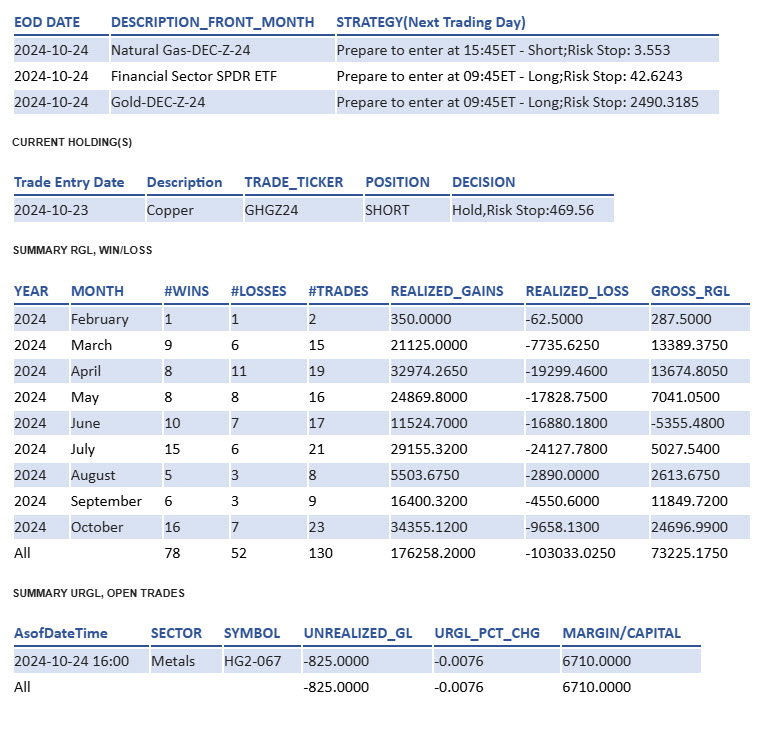772x732 pixels.
Task: Click the GROSS_RGL column header
Action: (x=690, y=291)
